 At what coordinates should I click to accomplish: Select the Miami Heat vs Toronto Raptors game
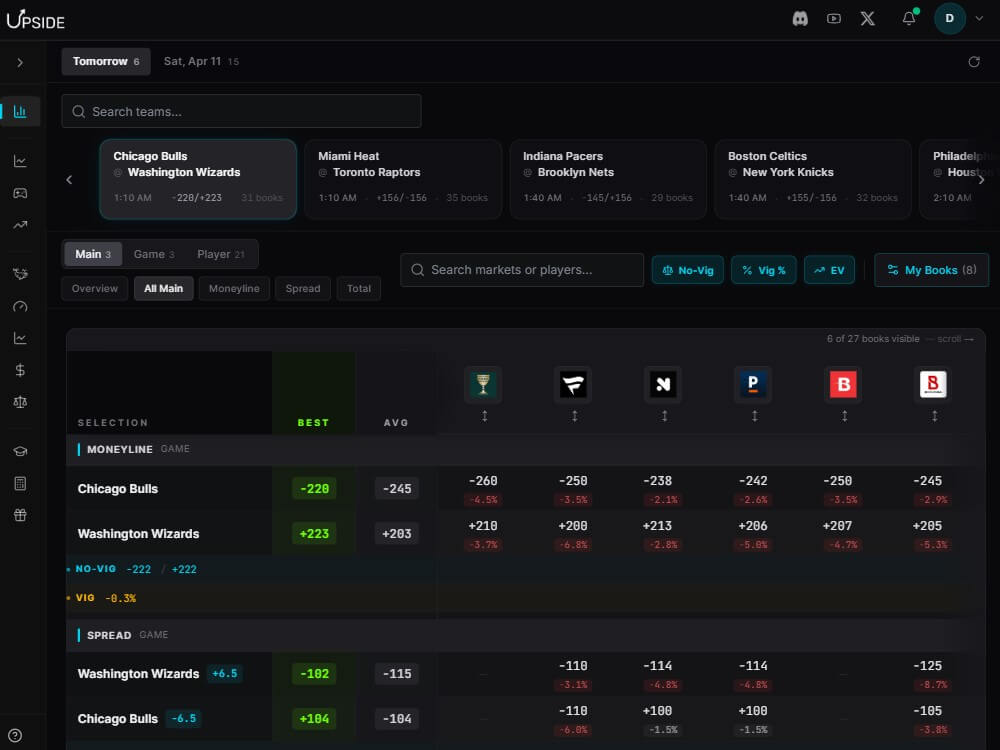402,178
